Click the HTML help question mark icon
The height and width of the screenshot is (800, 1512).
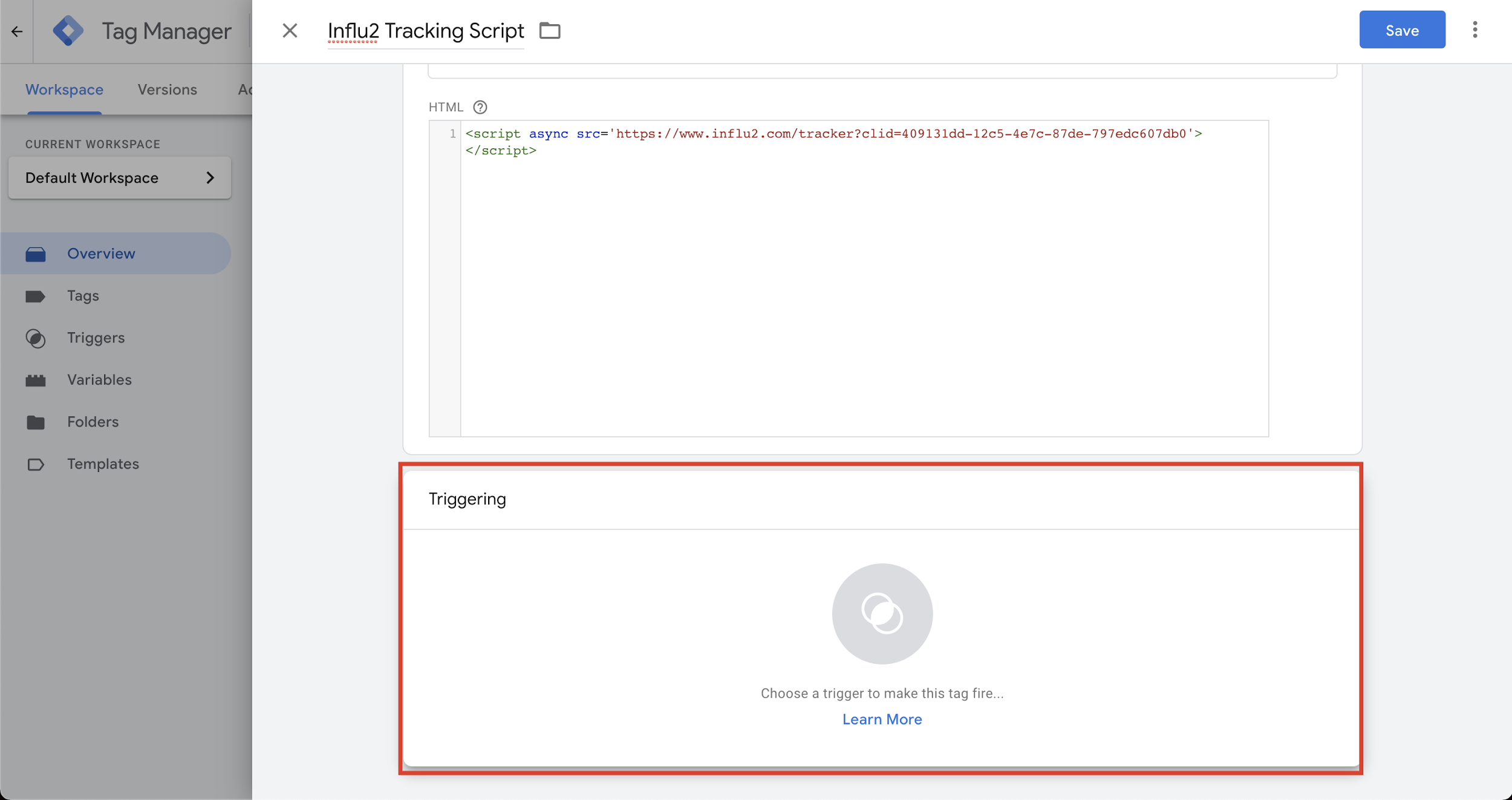(x=480, y=108)
